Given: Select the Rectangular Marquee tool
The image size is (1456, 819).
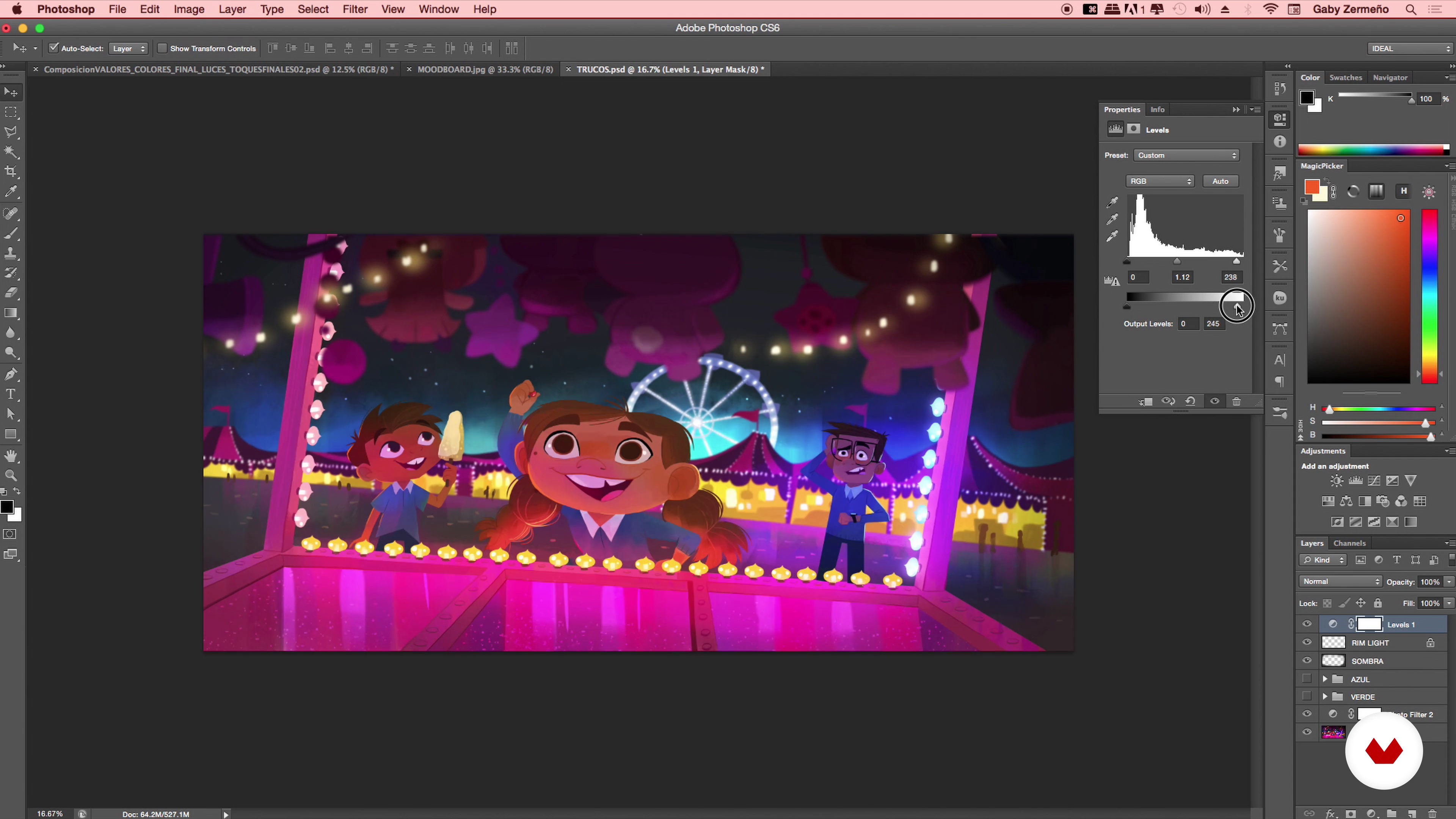Looking at the screenshot, I should [x=11, y=112].
